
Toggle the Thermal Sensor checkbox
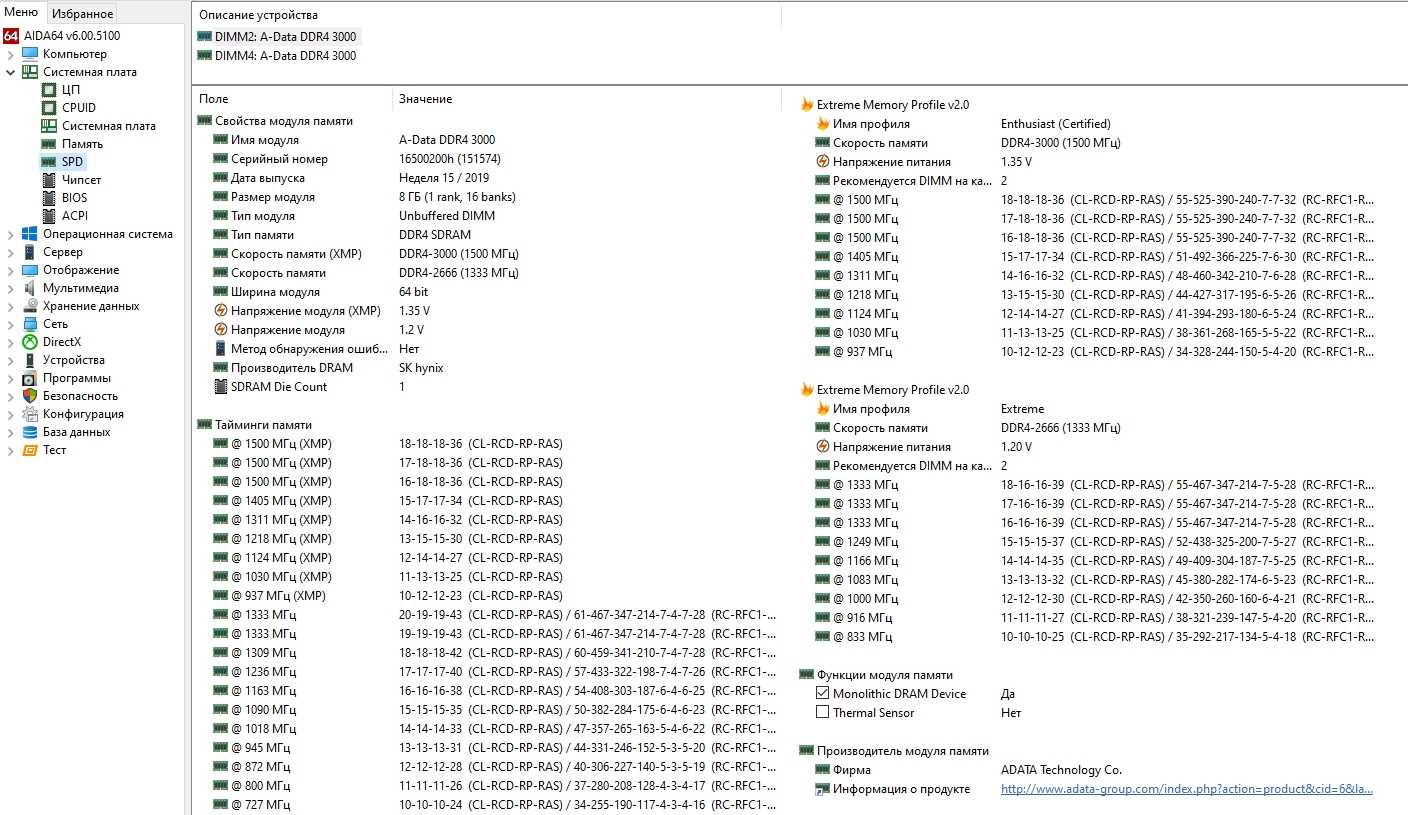(822, 713)
